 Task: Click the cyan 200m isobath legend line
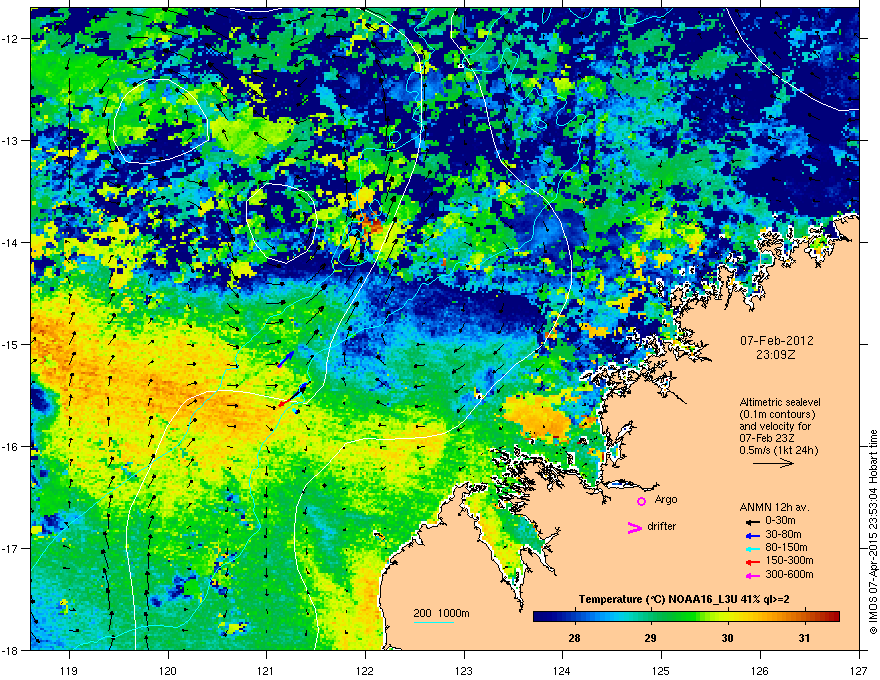click(434, 622)
